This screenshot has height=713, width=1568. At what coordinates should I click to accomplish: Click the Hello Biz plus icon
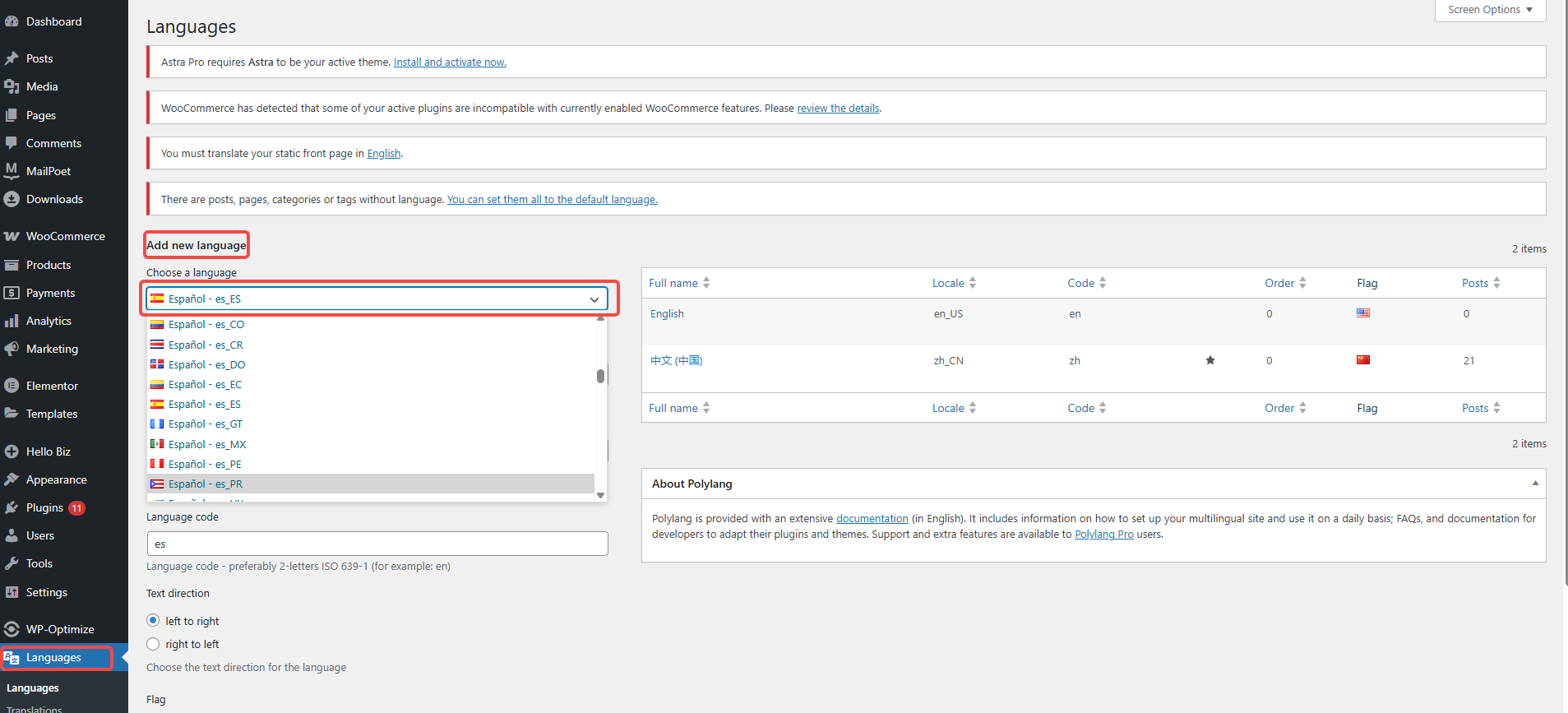tap(12, 451)
